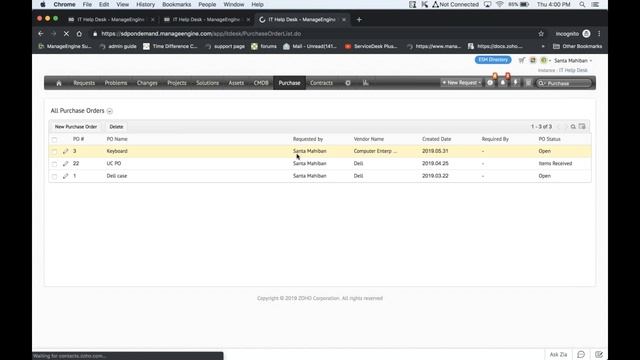The height and width of the screenshot is (360, 640).
Task: Open the Other Bookmarks folder
Action: pos(578,47)
